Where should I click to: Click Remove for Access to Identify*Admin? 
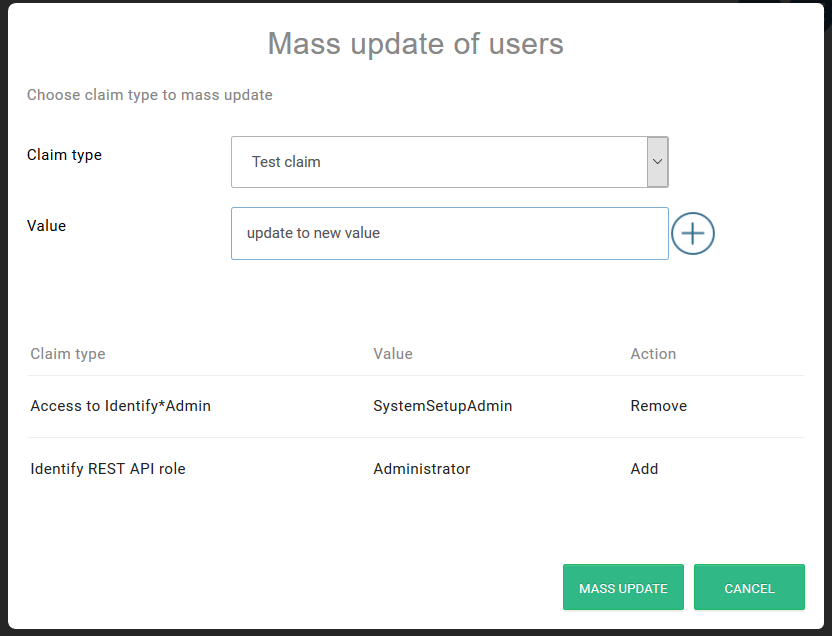point(658,406)
